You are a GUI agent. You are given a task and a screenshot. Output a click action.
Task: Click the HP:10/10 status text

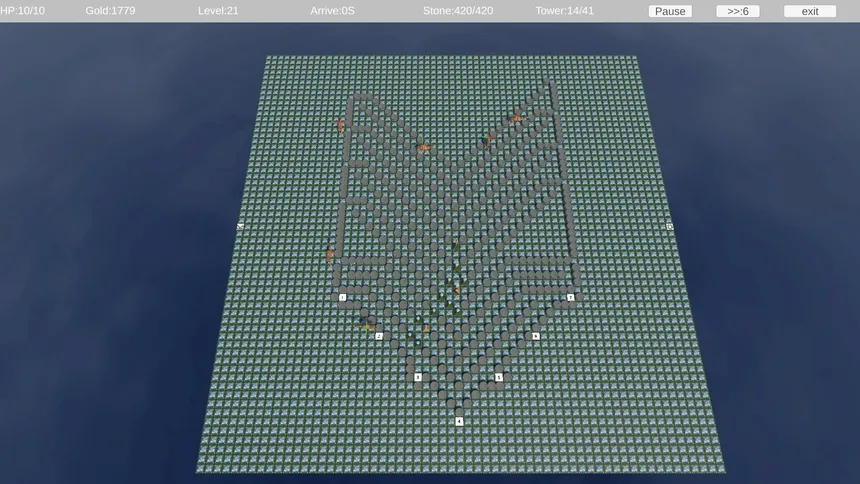(22, 10)
